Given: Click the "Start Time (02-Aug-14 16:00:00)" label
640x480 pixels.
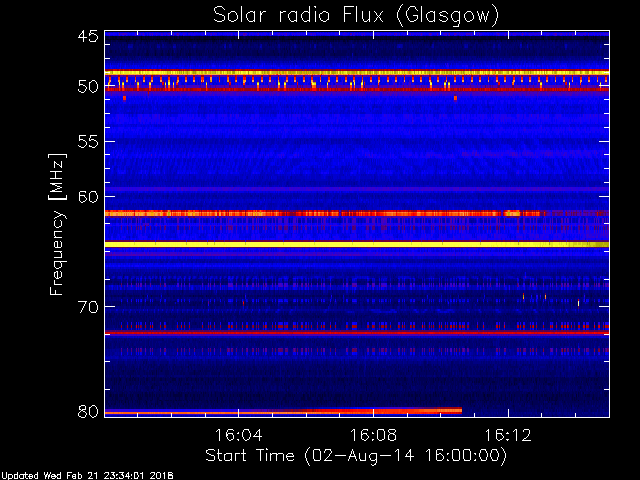Looking at the screenshot, I should pyautogui.click(x=356, y=456).
